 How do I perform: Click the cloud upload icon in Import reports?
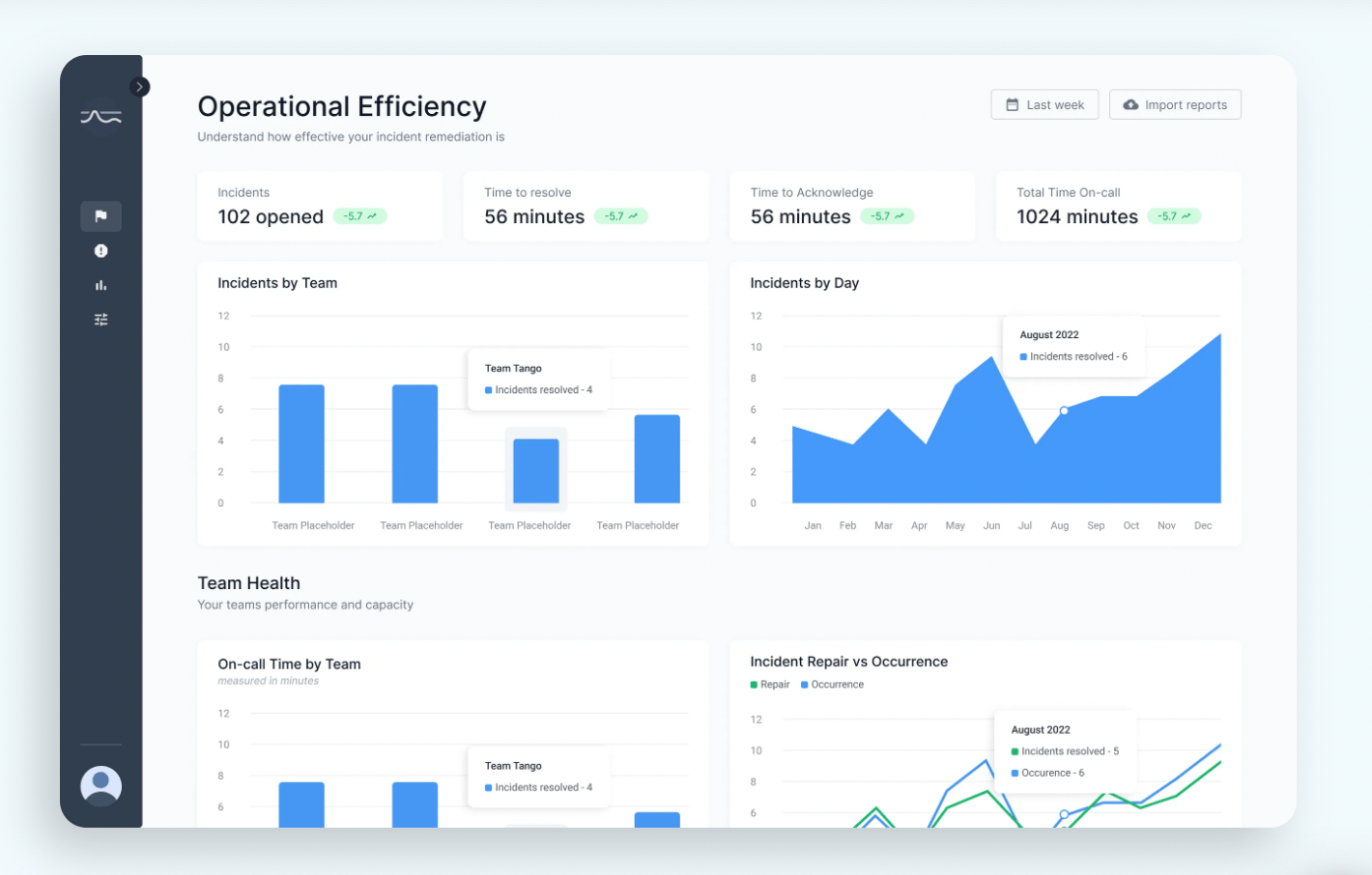pos(1130,104)
